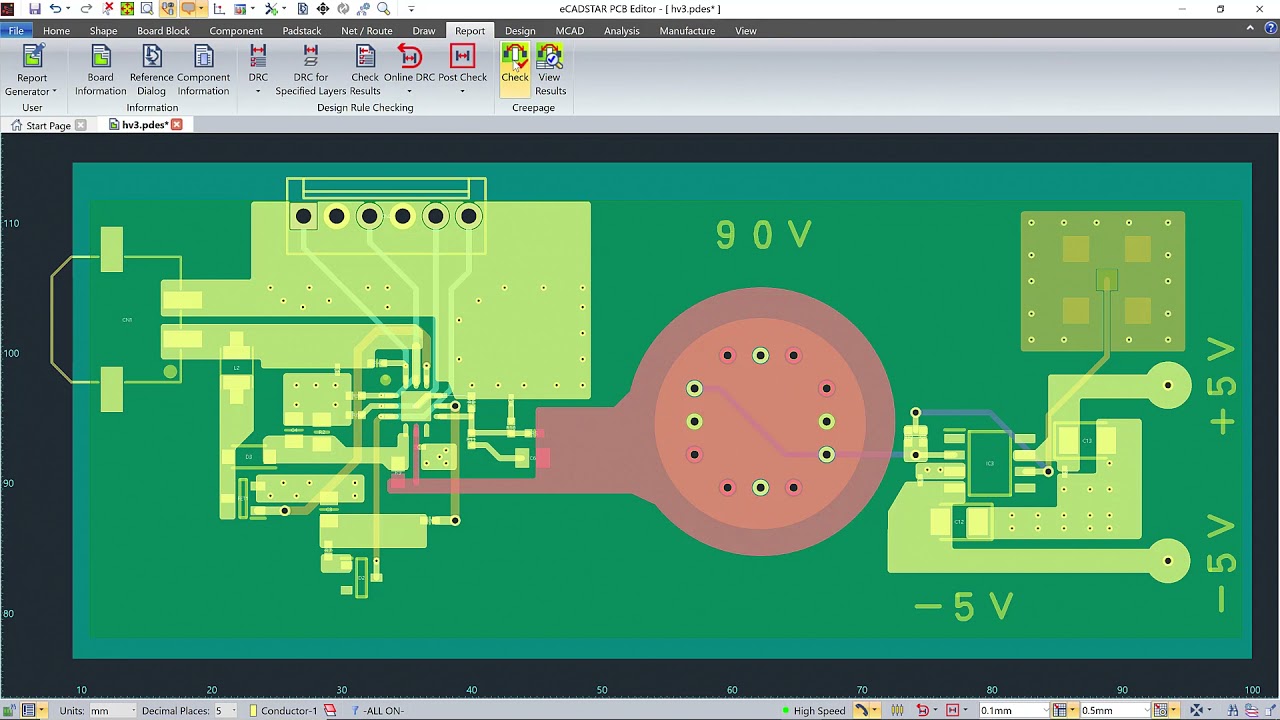The image size is (1280, 720).
Task: Switch to the Net / Route tab
Action: 367,31
